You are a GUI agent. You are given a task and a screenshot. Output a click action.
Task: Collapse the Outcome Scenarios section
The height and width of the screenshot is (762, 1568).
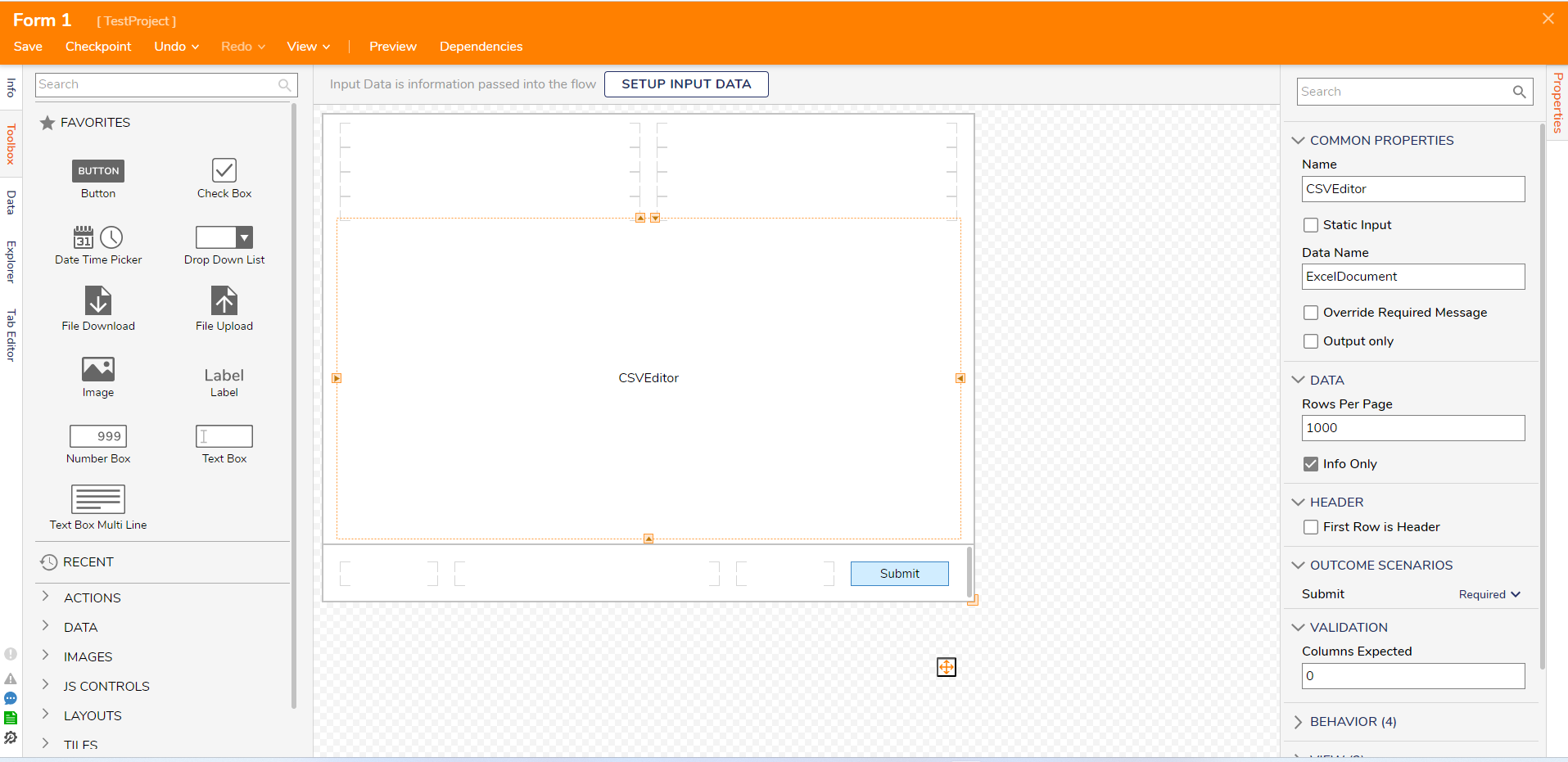point(1298,566)
